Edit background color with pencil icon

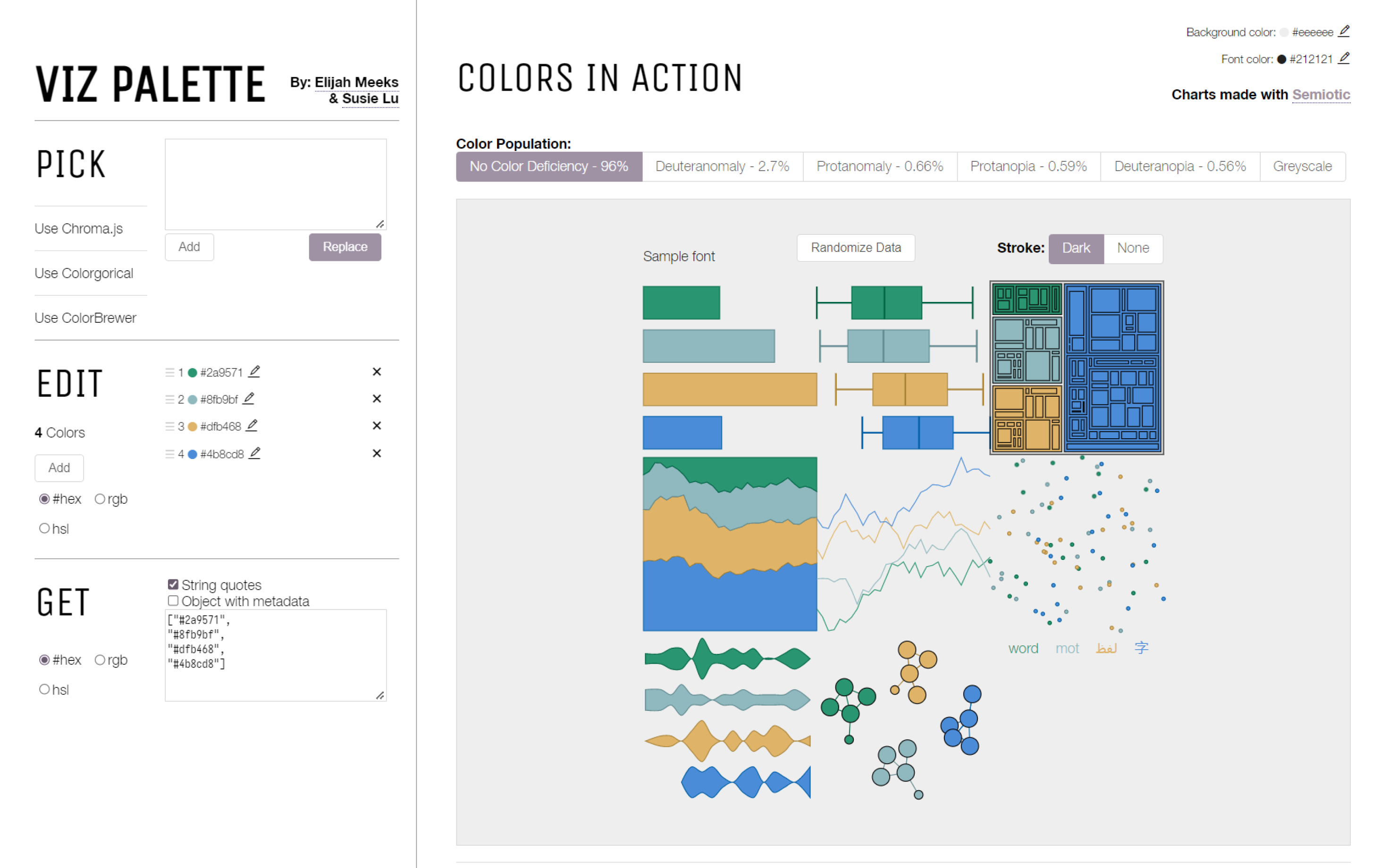pos(1344,31)
